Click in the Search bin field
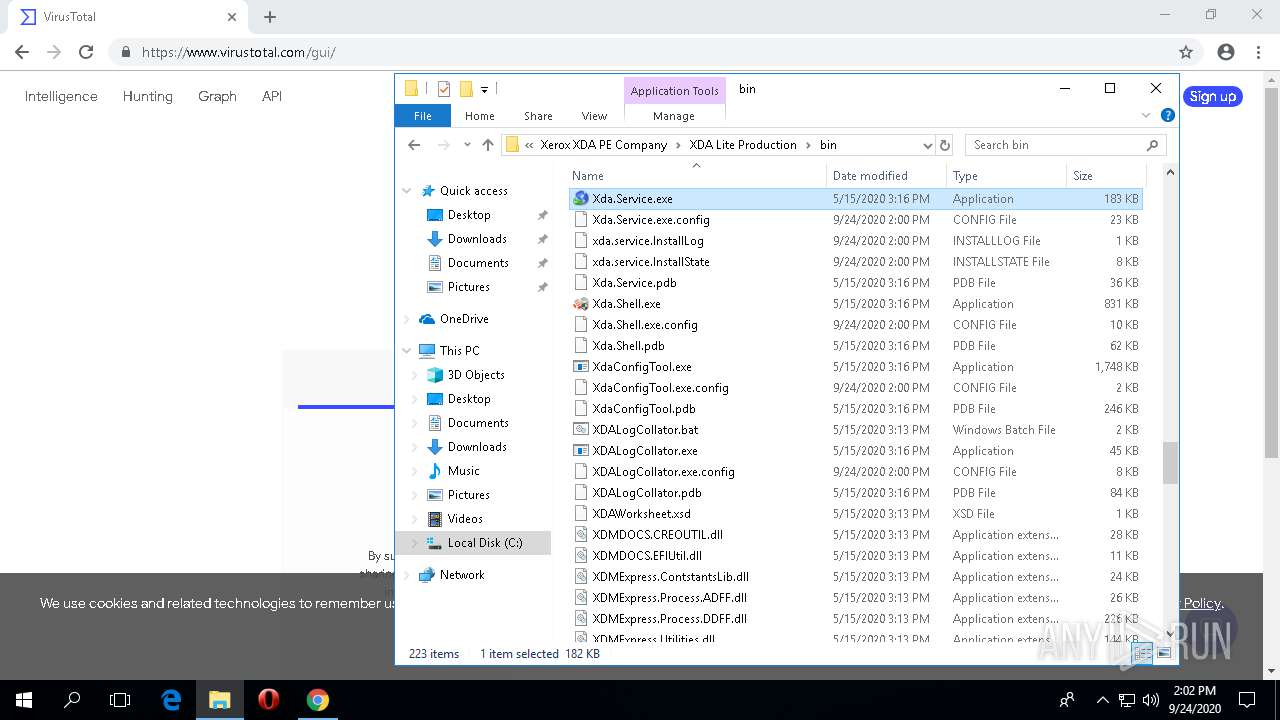Screen dimensions: 1280x720 pos(1066,145)
